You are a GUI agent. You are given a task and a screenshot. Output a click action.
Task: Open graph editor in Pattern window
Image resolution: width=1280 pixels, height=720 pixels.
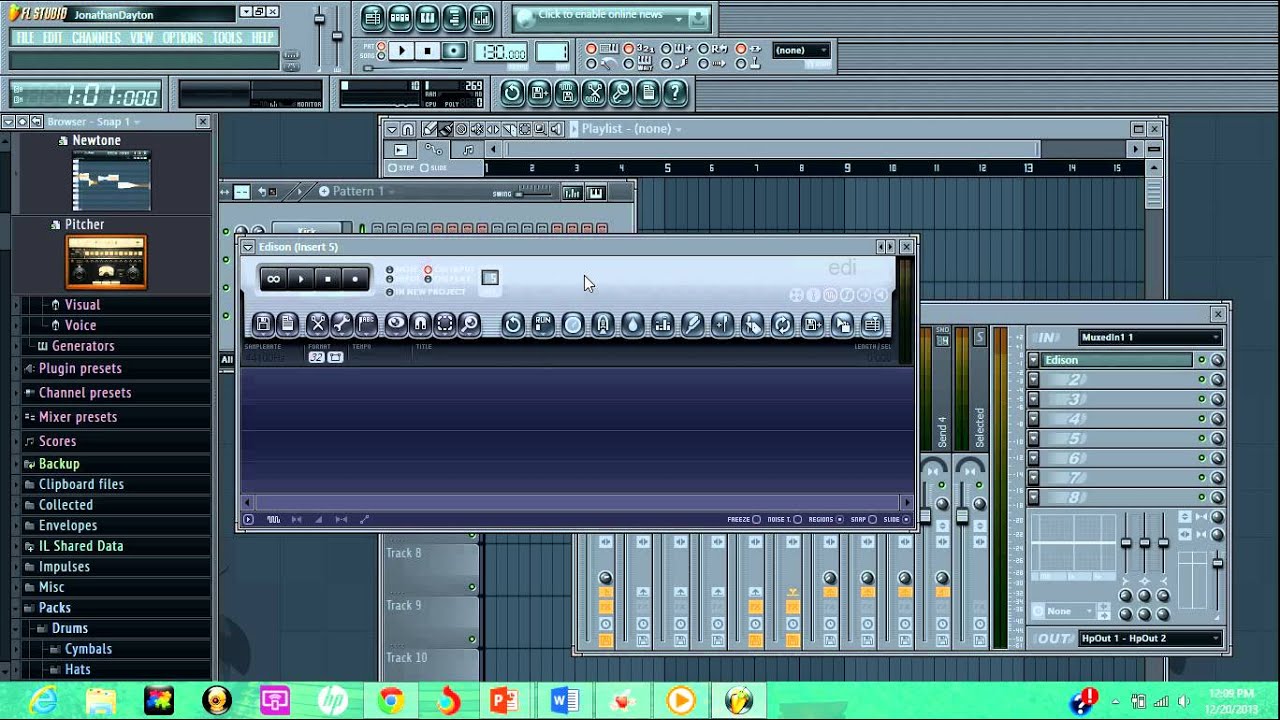(x=572, y=193)
